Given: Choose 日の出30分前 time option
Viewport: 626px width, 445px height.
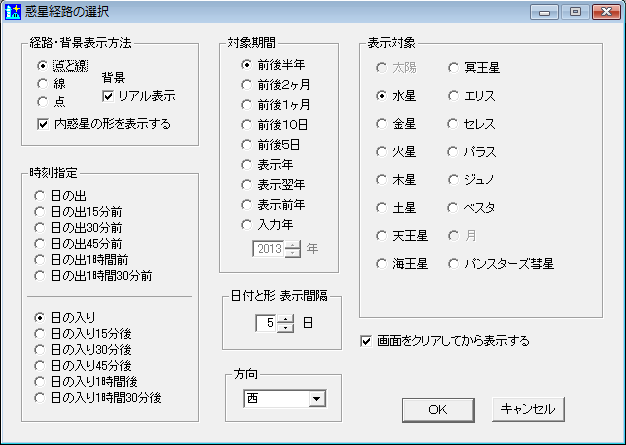Looking at the screenshot, I should pyautogui.click(x=39, y=227).
